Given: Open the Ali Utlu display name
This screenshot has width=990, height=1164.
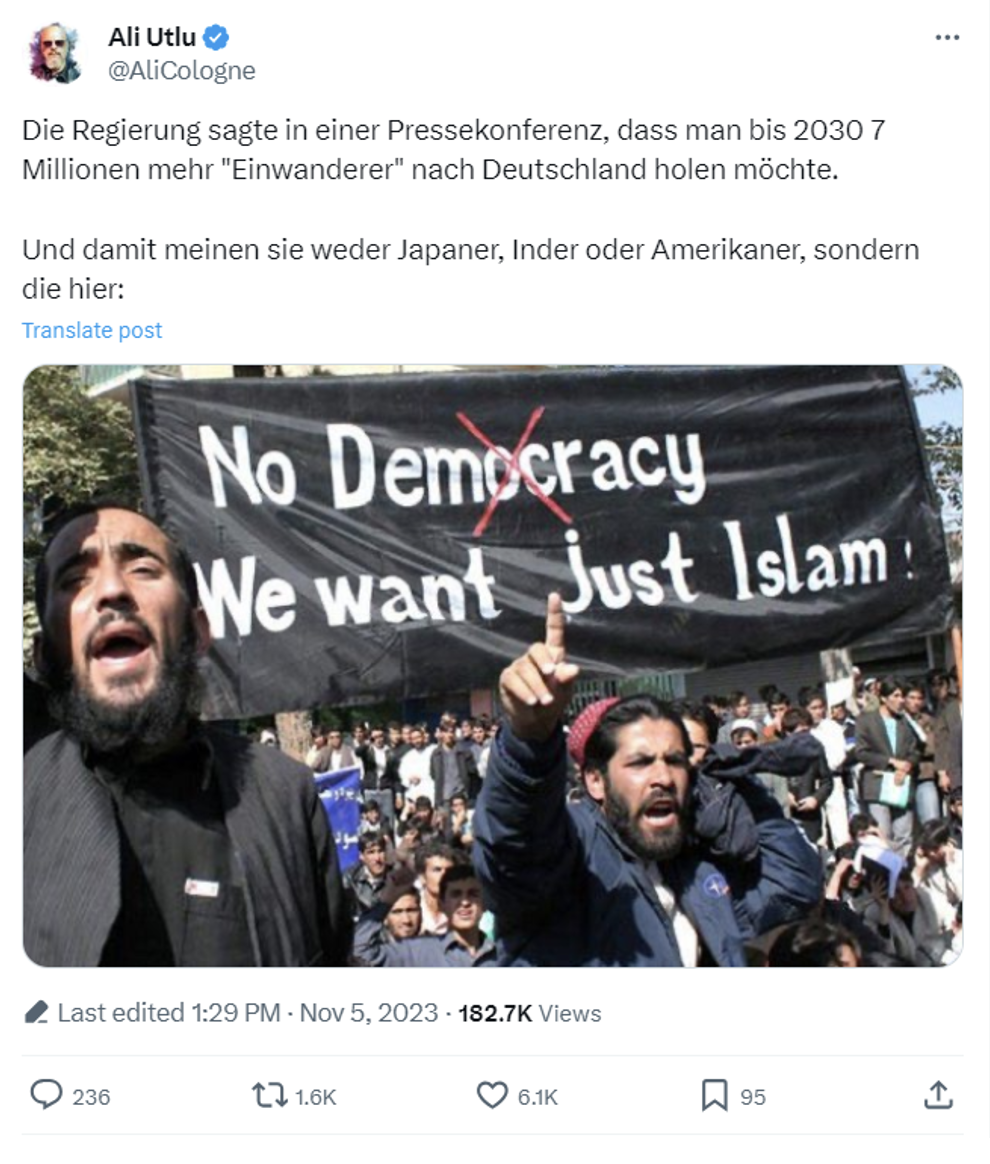Looking at the screenshot, I should (x=151, y=36).
